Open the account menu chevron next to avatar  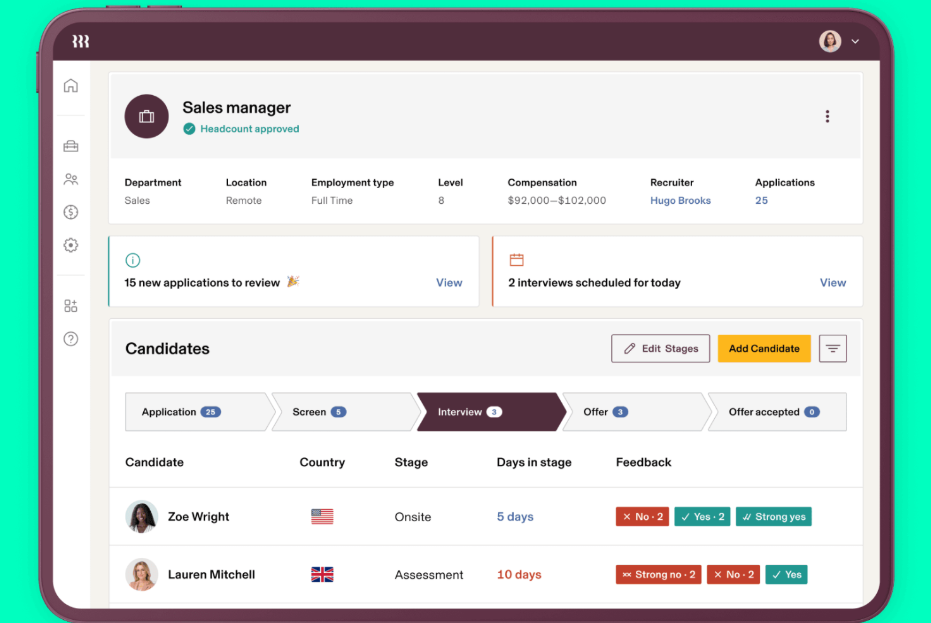[855, 41]
